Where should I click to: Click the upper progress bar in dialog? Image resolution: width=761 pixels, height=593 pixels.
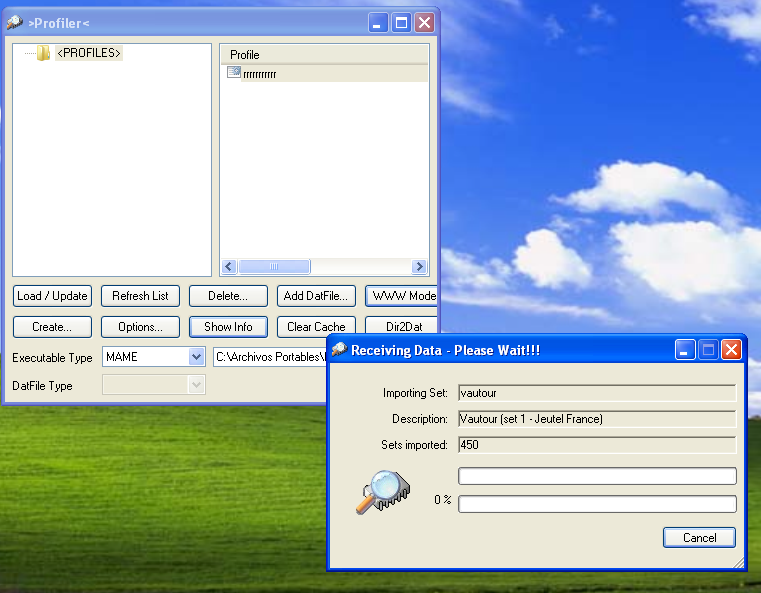597,476
